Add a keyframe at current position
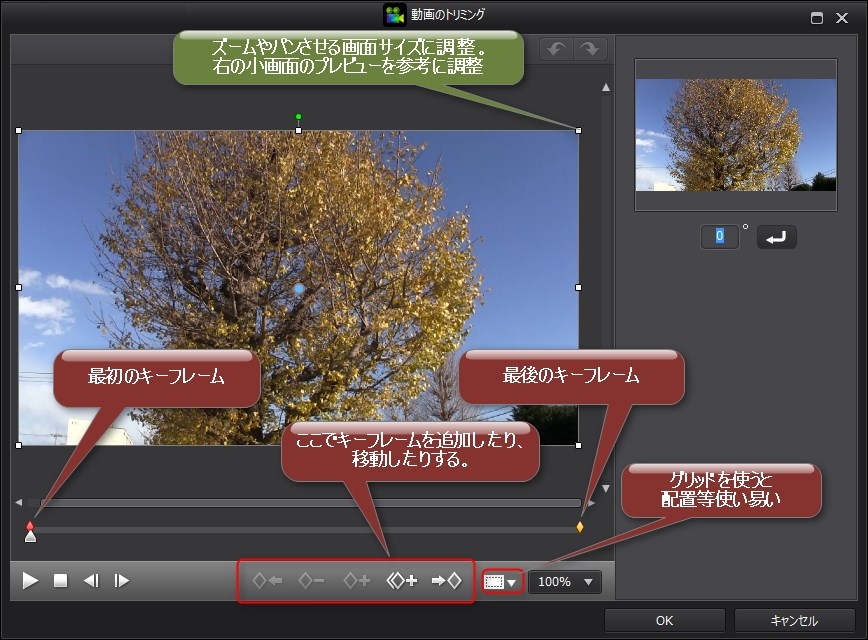Viewport: 868px width, 640px height. (x=356, y=581)
